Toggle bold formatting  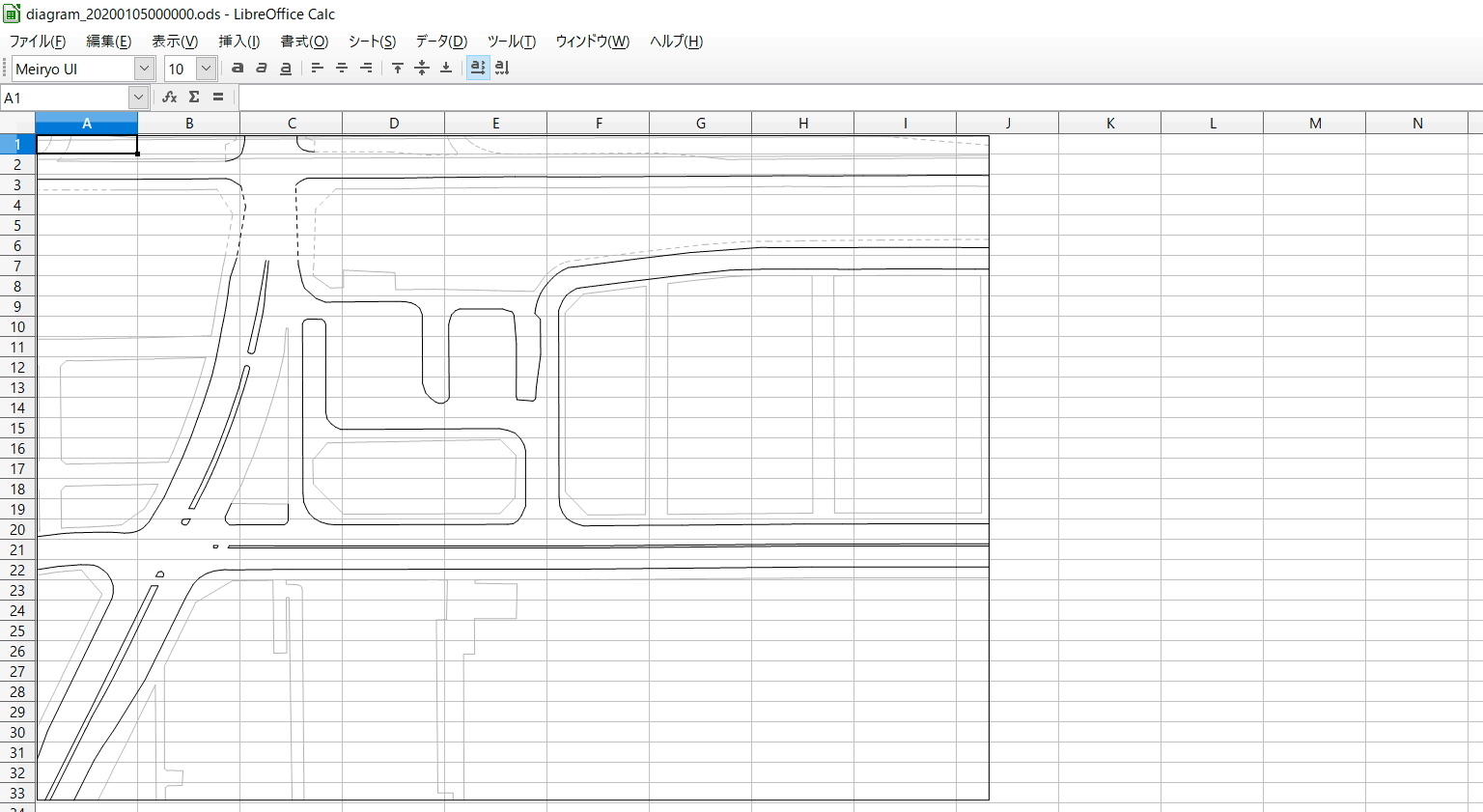238,68
